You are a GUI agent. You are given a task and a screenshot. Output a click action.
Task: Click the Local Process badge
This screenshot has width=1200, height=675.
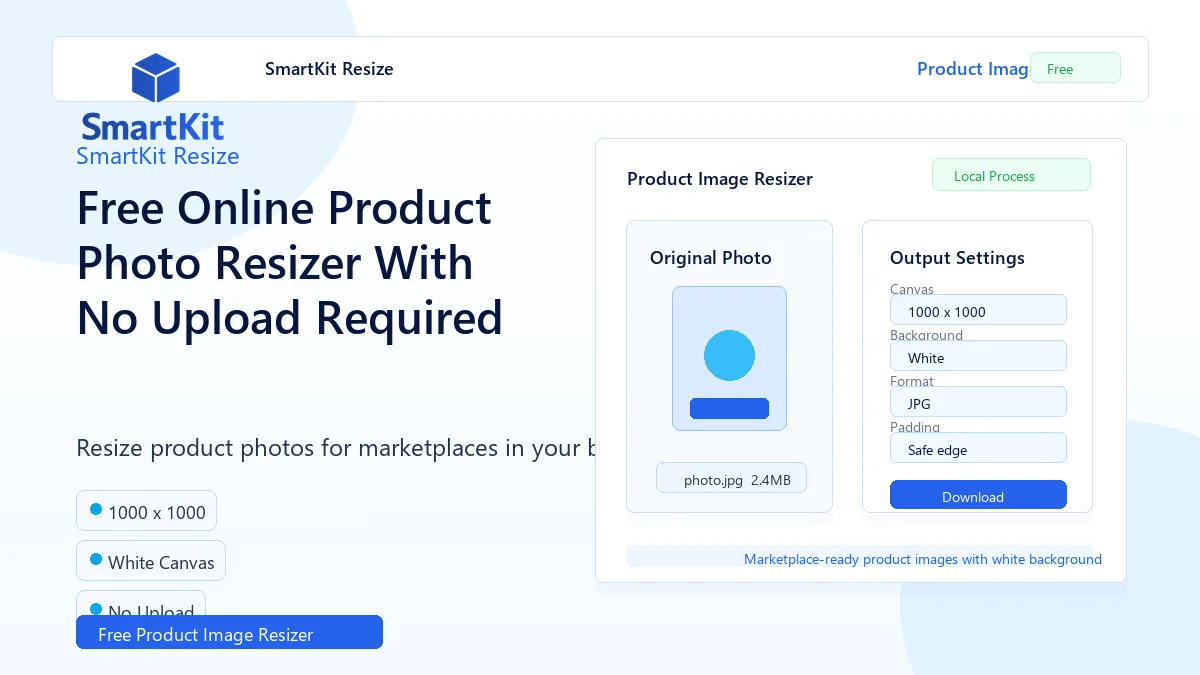click(1011, 175)
